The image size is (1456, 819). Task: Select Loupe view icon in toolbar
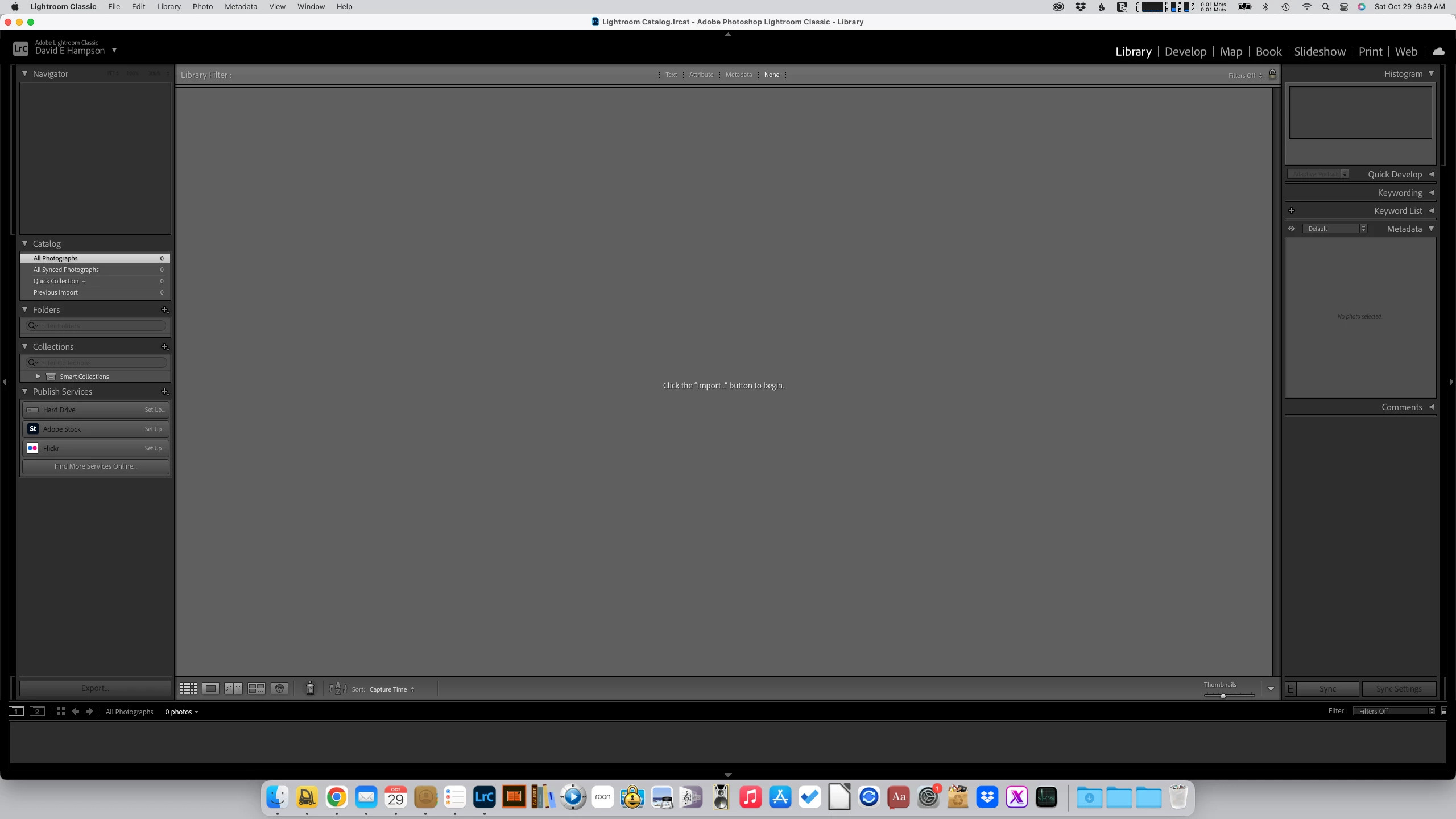click(x=210, y=689)
